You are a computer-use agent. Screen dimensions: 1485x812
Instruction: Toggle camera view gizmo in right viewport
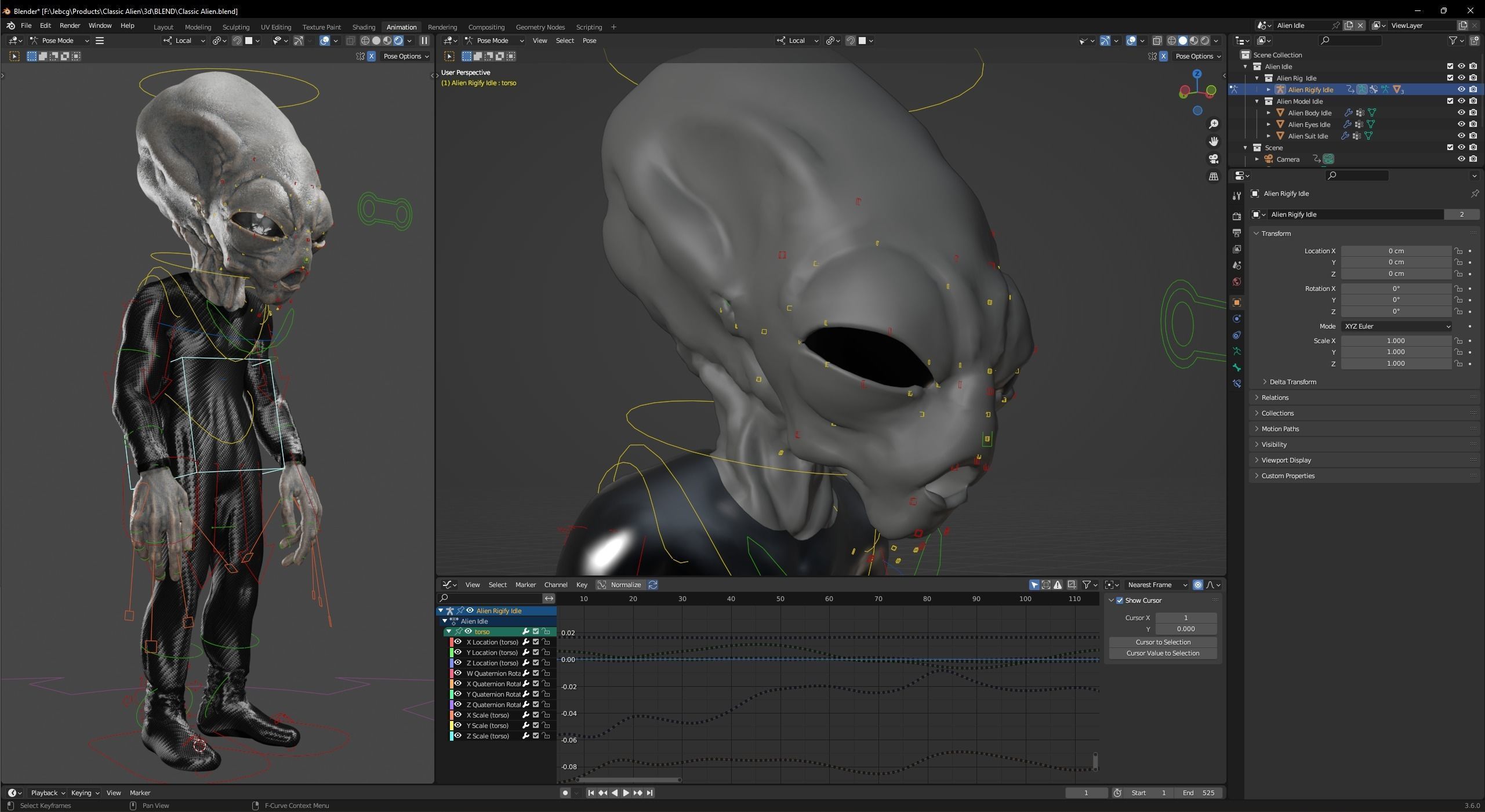coord(1213,159)
